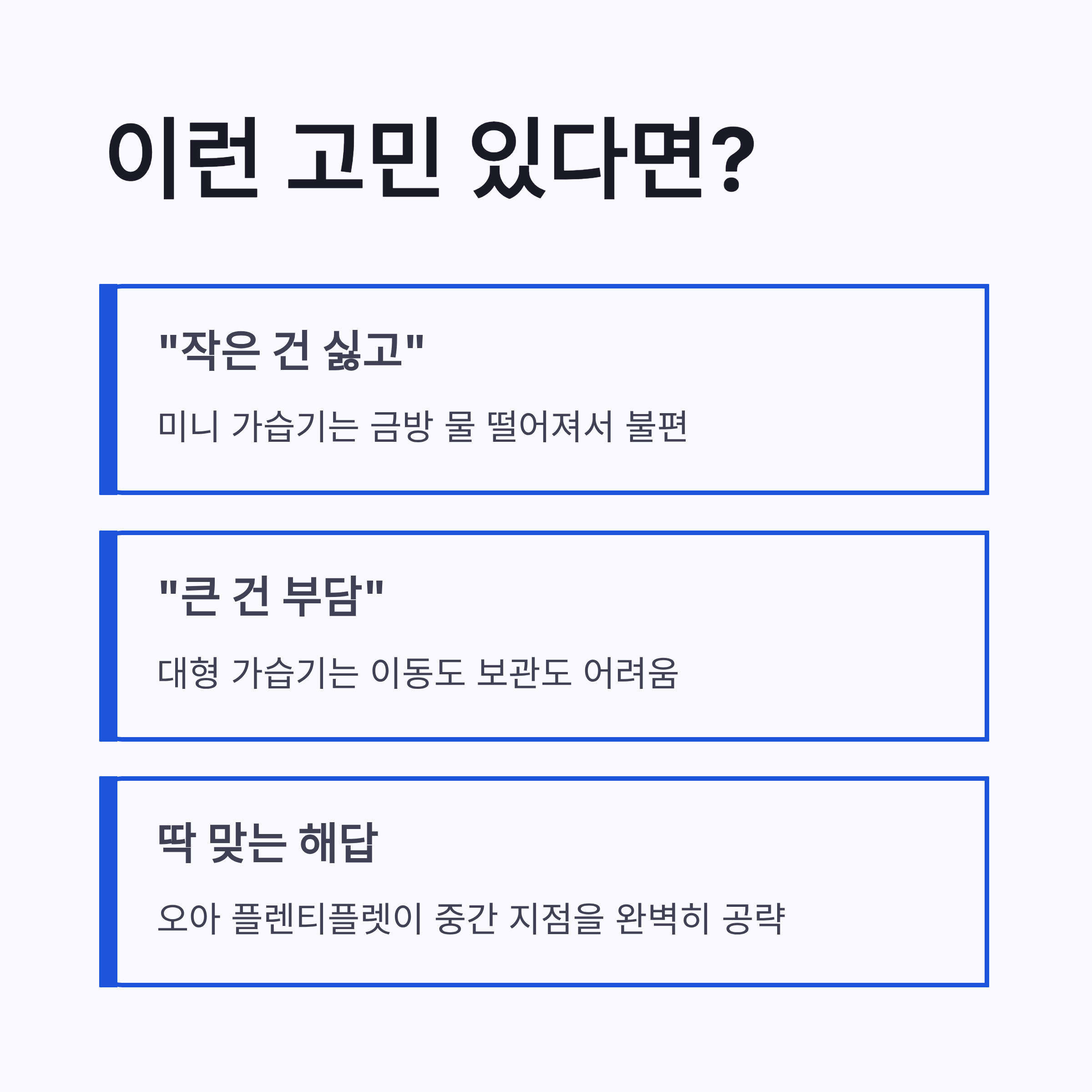Open the "작은 건 싫고" card title

point(292,351)
